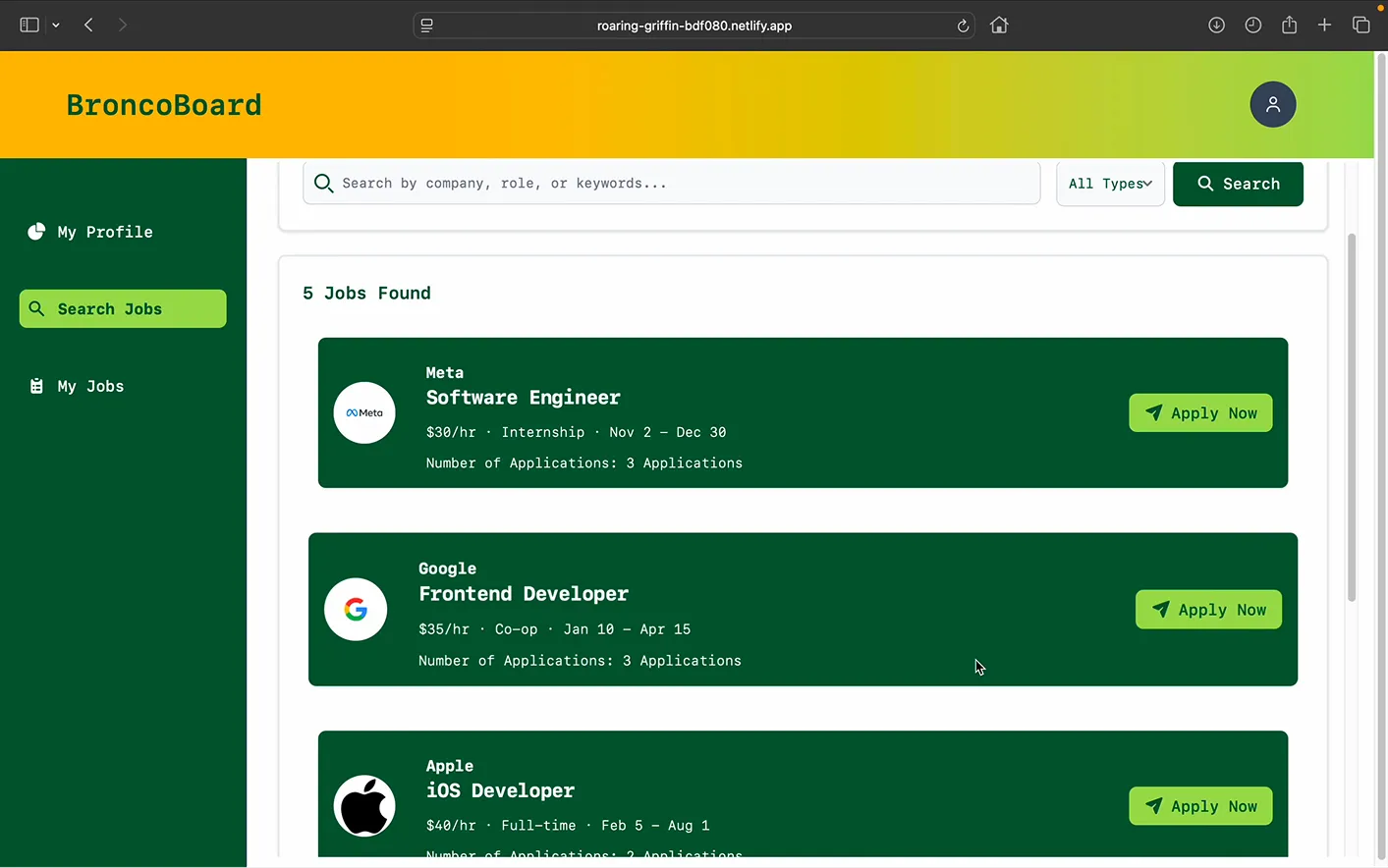Image resolution: width=1388 pixels, height=868 pixels.
Task: Select the My Profile sidebar icon
Action: pyautogui.click(x=36, y=232)
